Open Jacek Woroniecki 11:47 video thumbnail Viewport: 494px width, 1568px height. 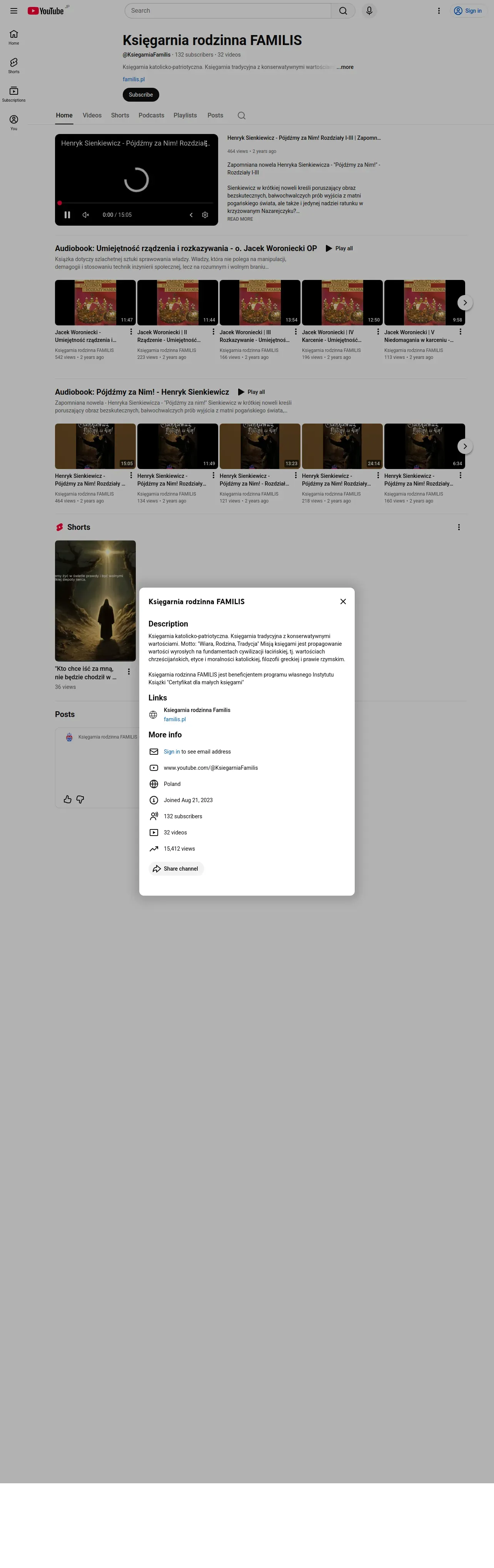pyautogui.click(x=95, y=303)
